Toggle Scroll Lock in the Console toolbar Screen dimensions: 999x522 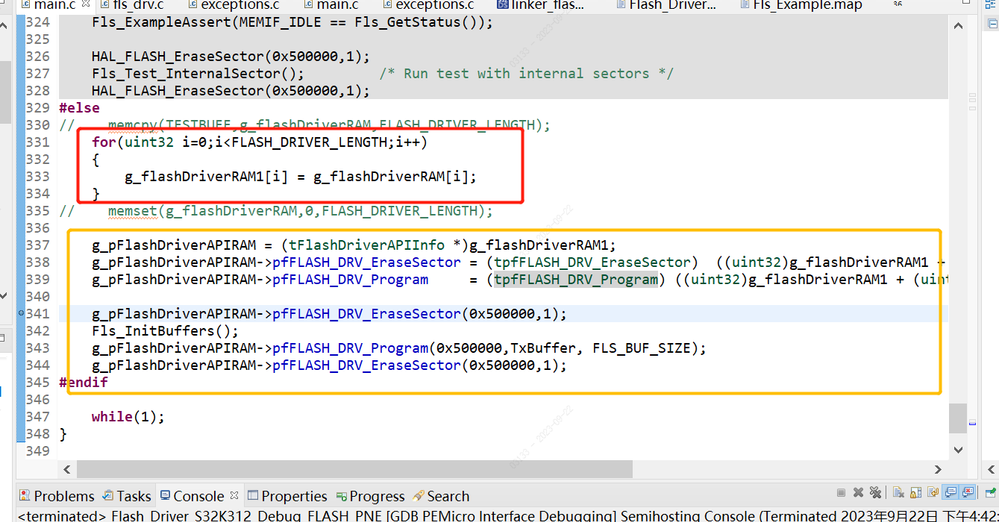[916, 493]
